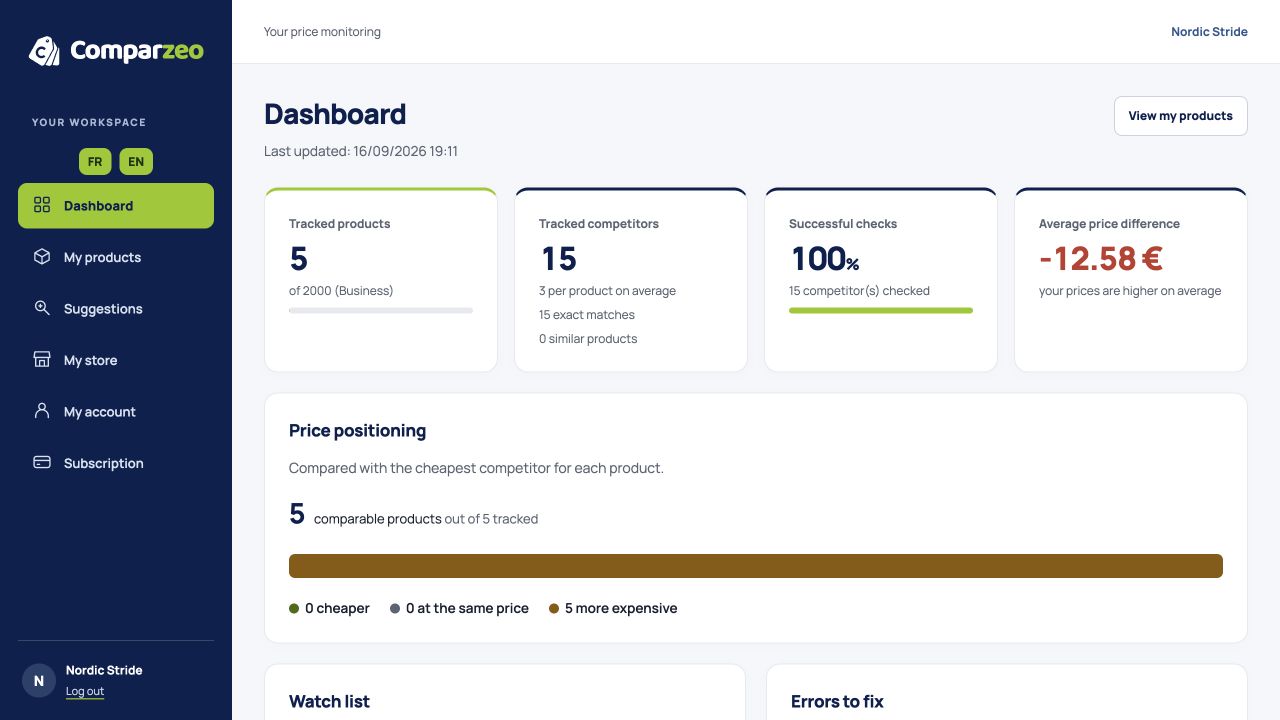Open the Suggestions section

(x=116, y=309)
